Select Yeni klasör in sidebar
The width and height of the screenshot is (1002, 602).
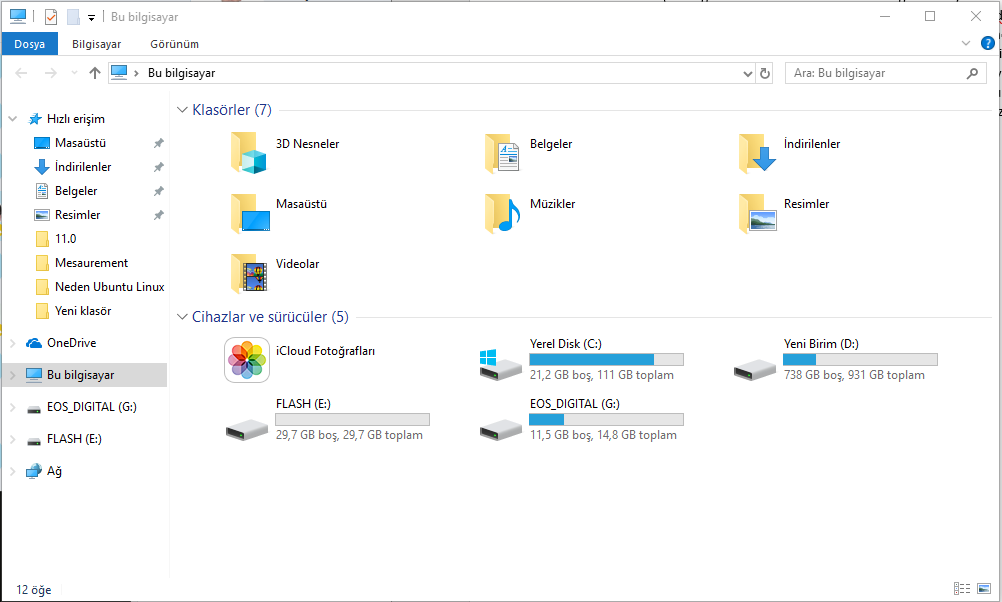[x=83, y=311]
